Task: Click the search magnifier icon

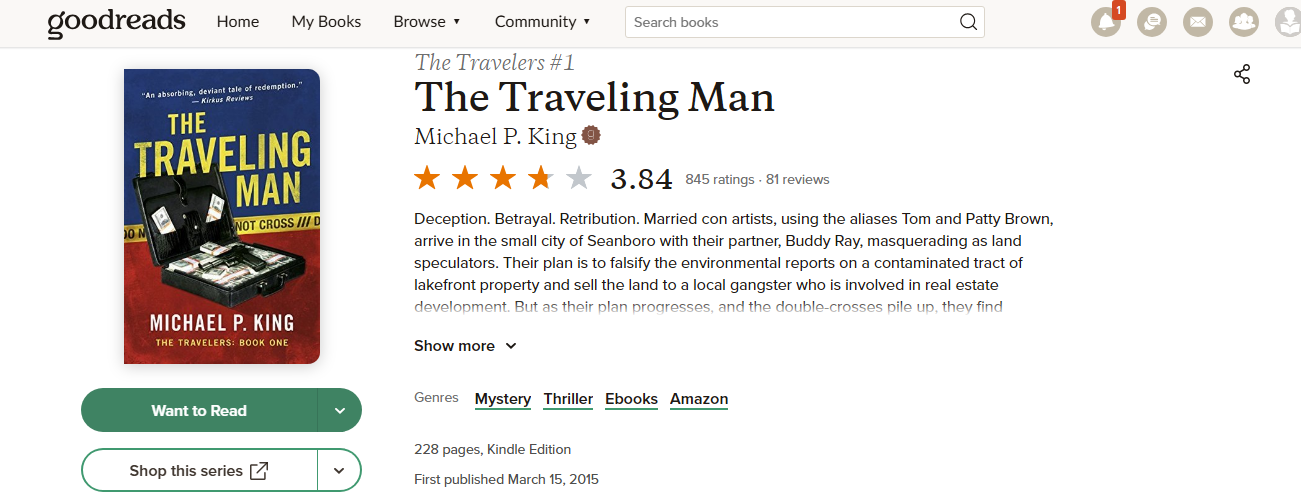Action: coord(968,22)
